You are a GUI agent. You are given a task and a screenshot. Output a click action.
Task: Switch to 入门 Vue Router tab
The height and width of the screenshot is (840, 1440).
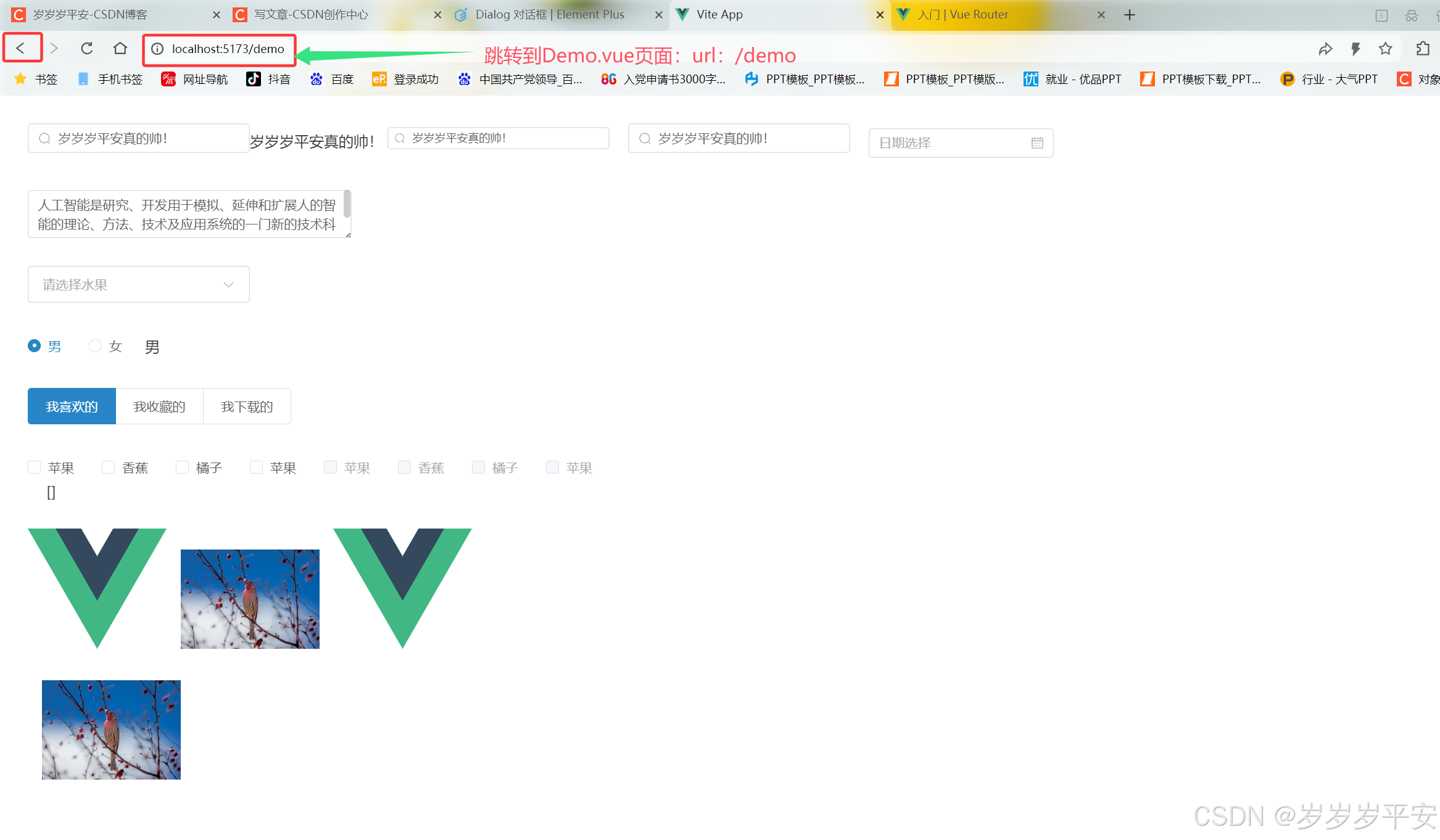pyautogui.click(x=962, y=15)
